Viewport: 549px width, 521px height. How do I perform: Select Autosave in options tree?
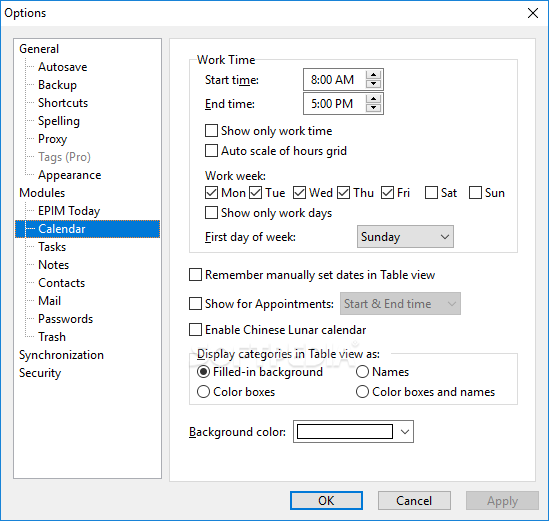(62, 67)
